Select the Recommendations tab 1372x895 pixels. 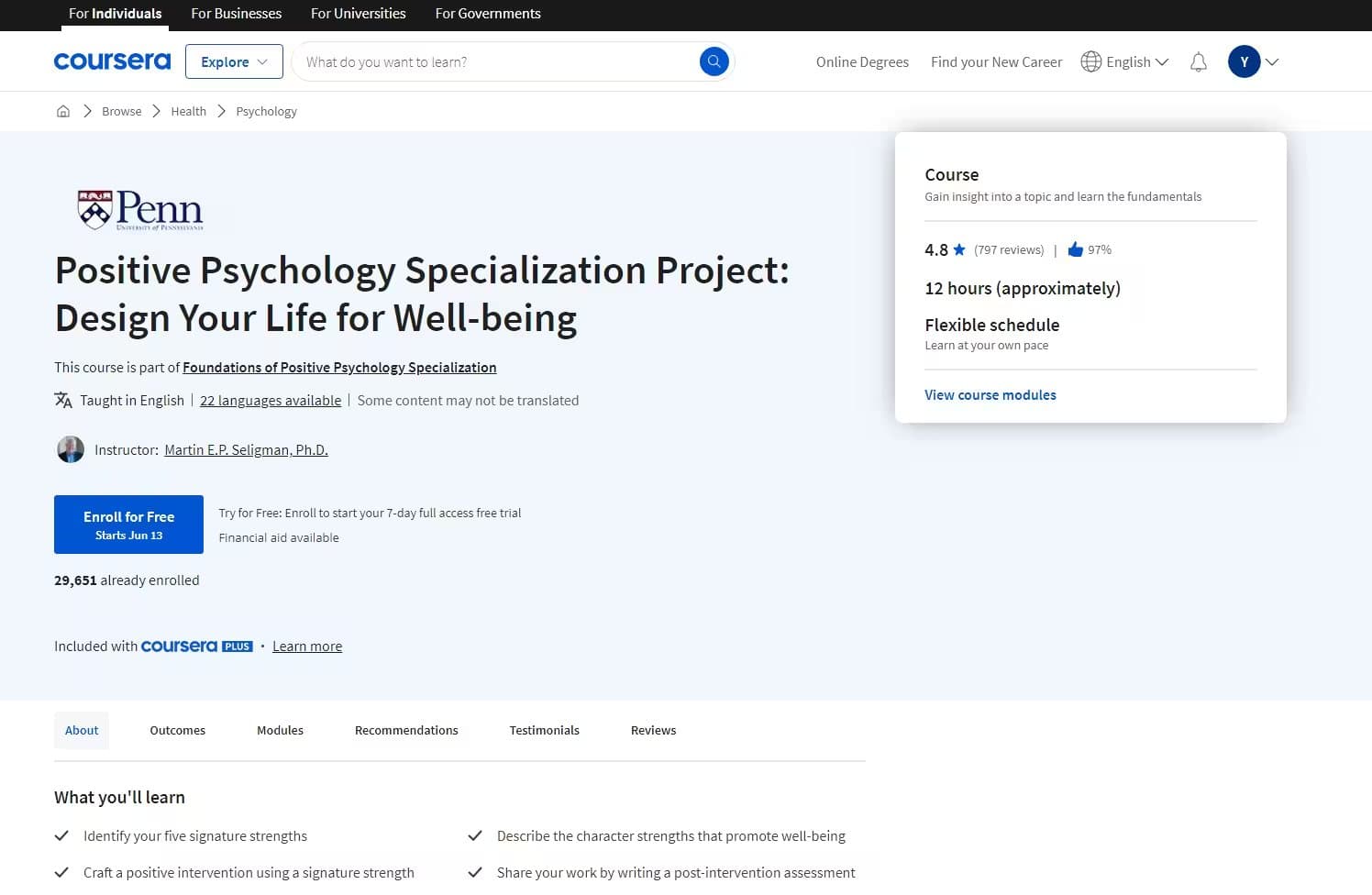coord(406,730)
